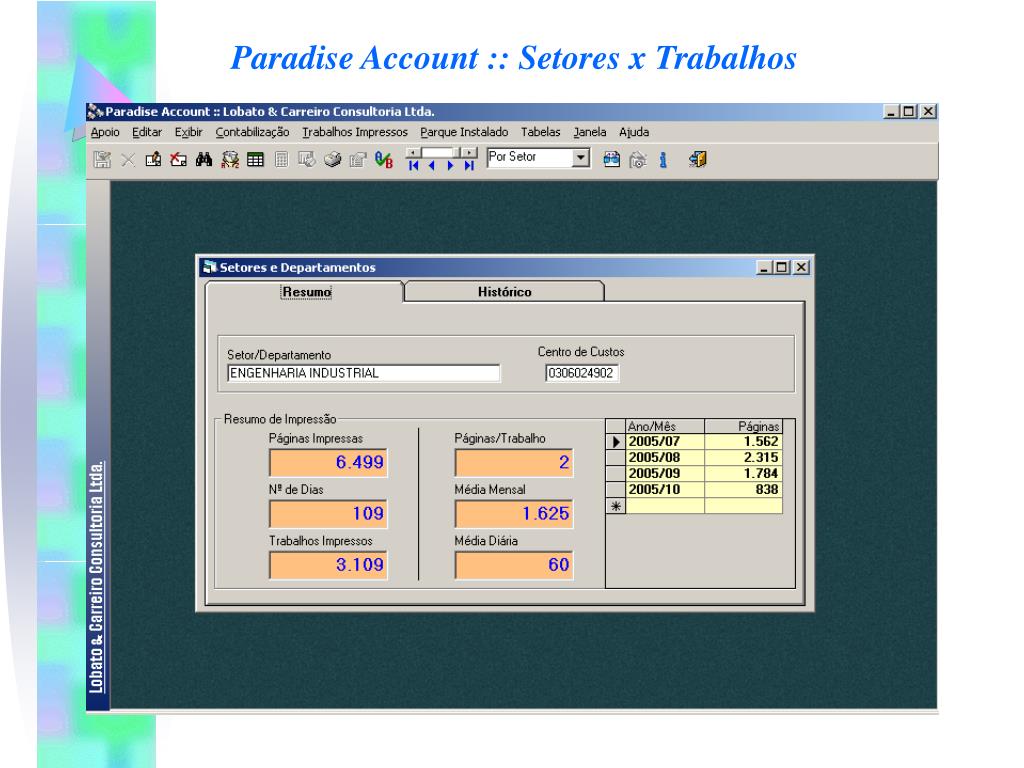This screenshot has width=1024, height=768.
Task: Click the 2005/09 cell
Action: pyautogui.click(x=665, y=473)
